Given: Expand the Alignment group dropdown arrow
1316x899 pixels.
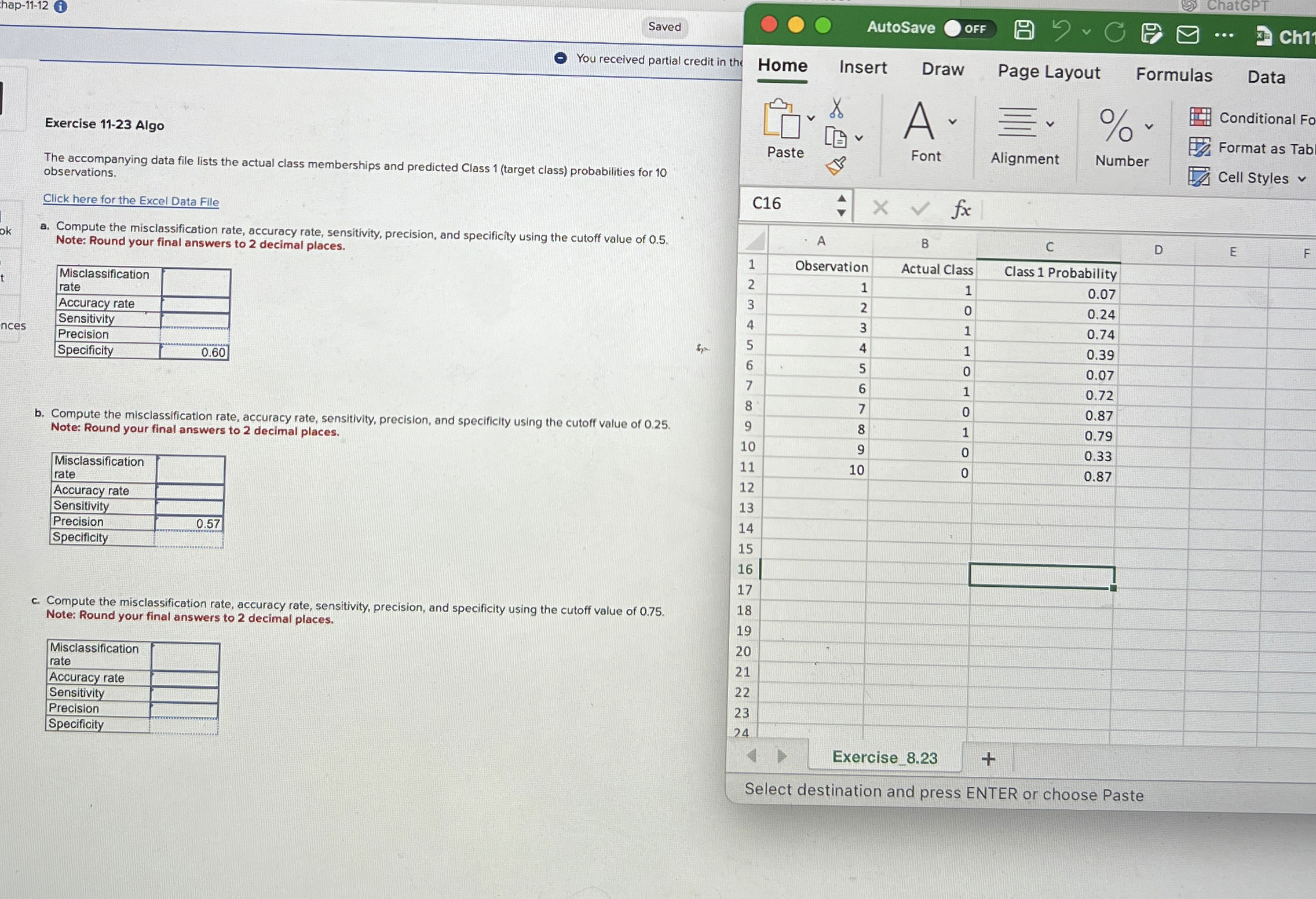Looking at the screenshot, I should (x=1050, y=124).
